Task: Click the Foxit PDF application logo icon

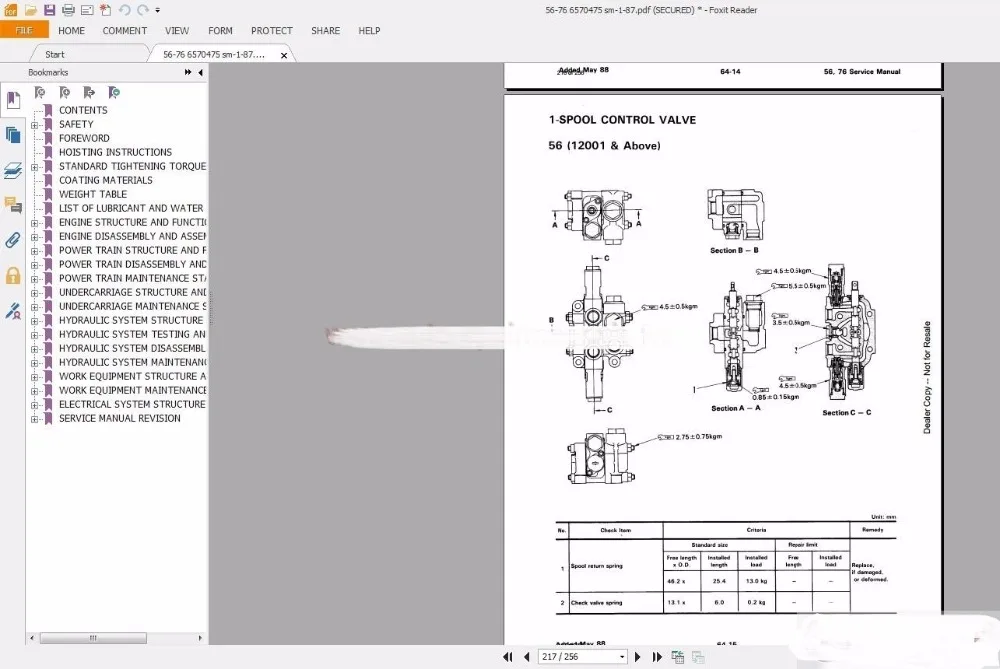Action: 11,10
